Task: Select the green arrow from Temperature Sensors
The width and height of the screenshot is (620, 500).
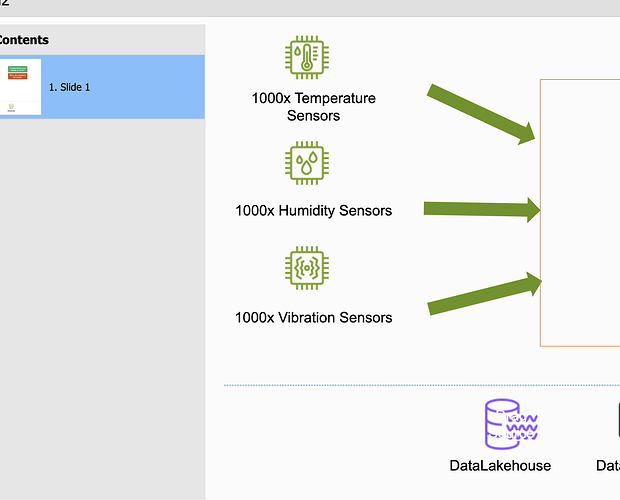Action: 482,113
